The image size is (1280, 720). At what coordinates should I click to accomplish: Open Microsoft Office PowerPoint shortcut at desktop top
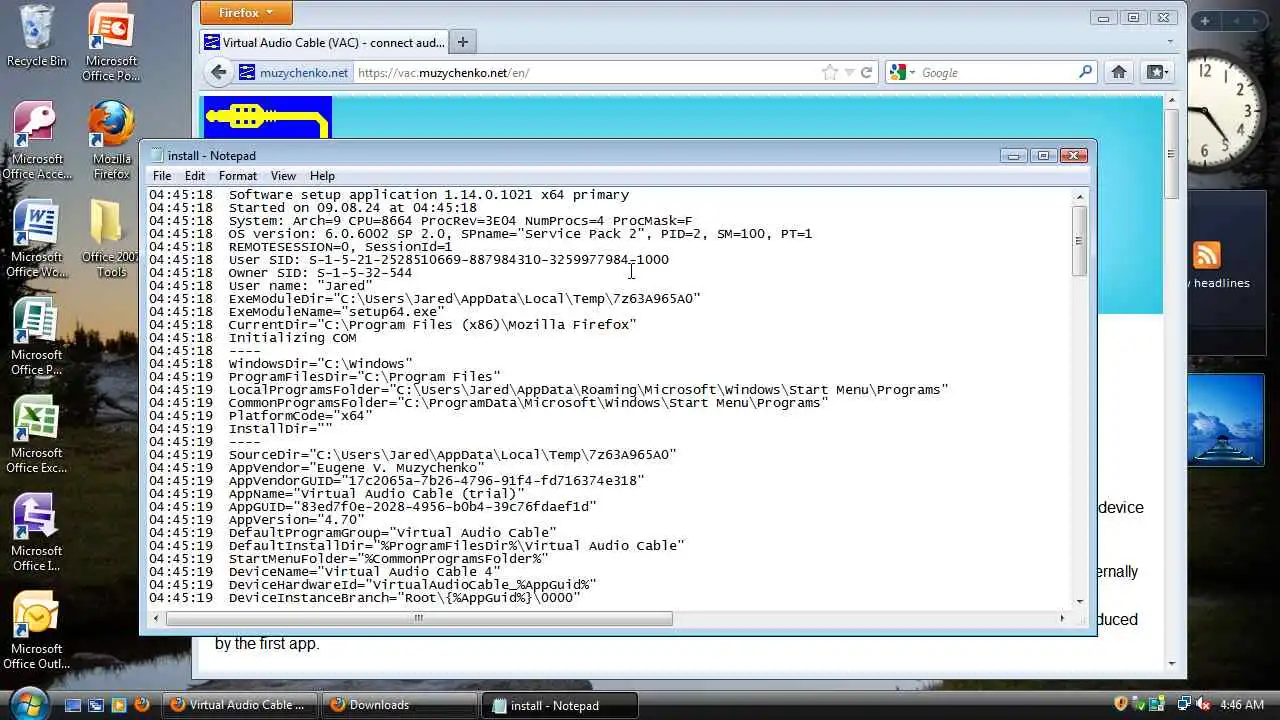point(111,42)
